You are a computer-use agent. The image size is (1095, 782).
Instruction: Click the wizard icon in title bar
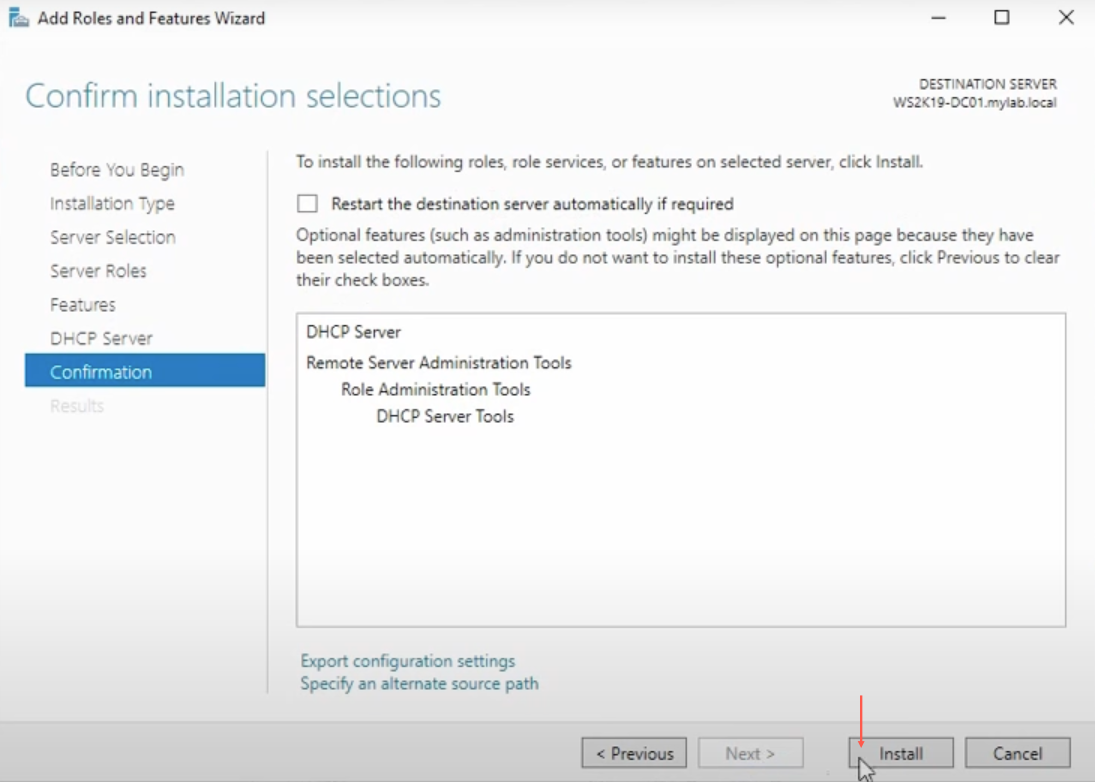(18, 18)
